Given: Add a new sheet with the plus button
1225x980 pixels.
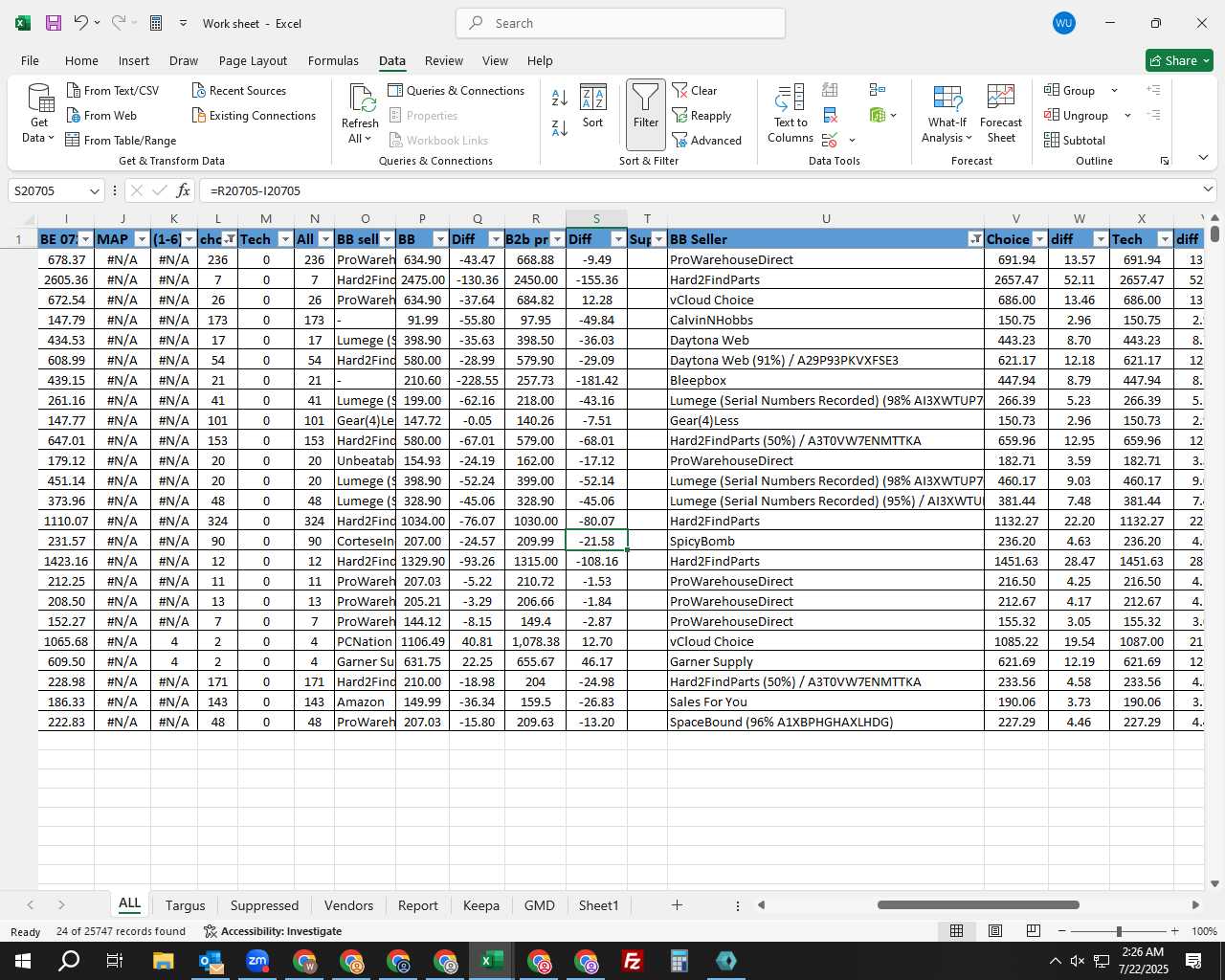Looking at the screenshot, I should coord(677,904).
